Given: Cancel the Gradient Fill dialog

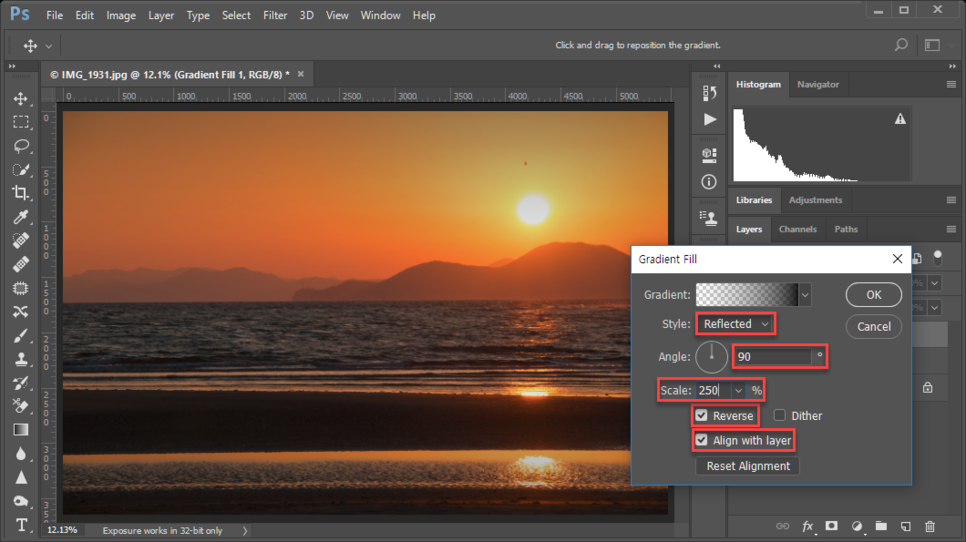Looking at the screenshot, I should click(874, 326).
